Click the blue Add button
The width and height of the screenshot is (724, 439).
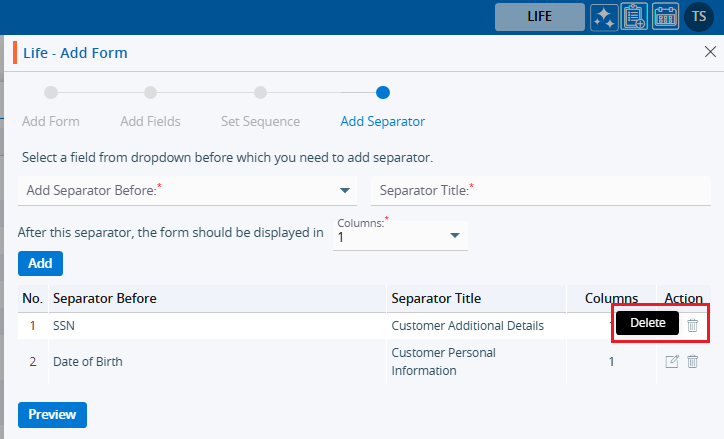tap(40, 263)
